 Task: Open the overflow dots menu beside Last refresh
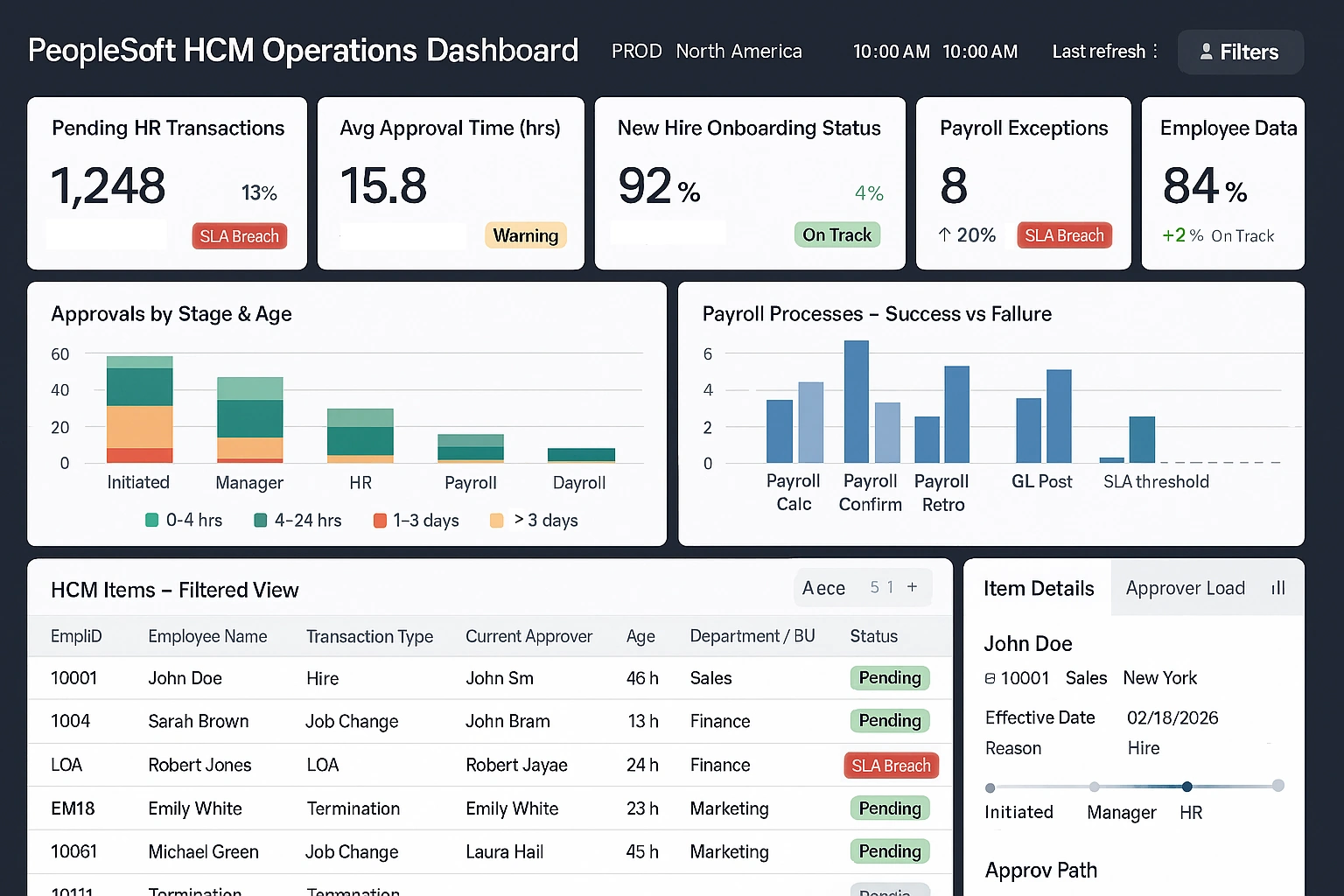pos(1158,52)
